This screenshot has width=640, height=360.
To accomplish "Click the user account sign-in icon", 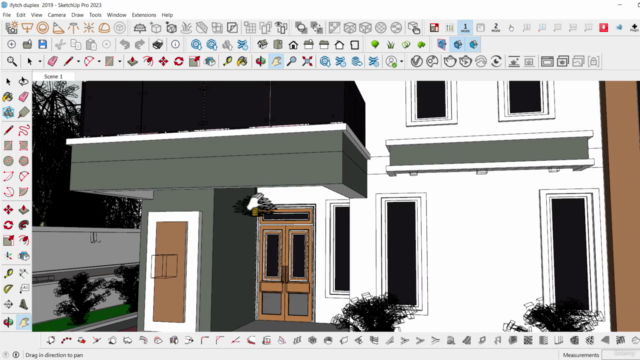I will tap(392, 62).
